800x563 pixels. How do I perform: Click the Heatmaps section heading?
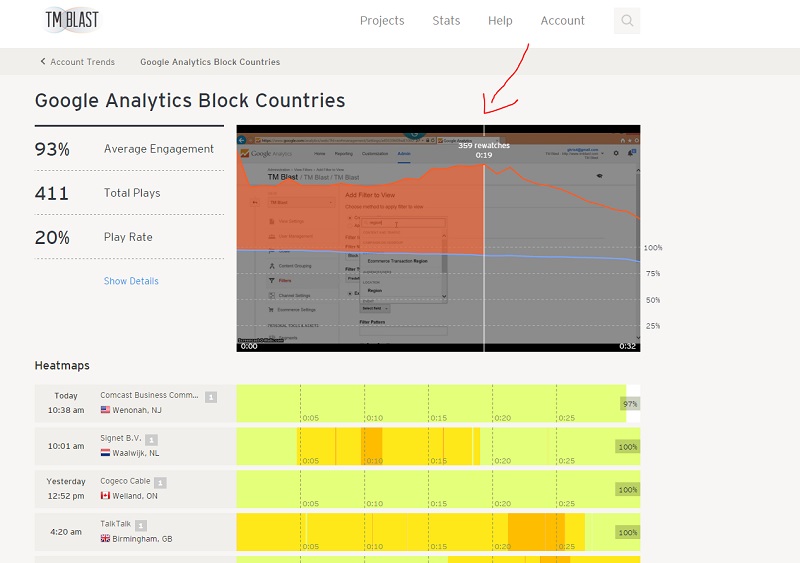click(62, 365)
